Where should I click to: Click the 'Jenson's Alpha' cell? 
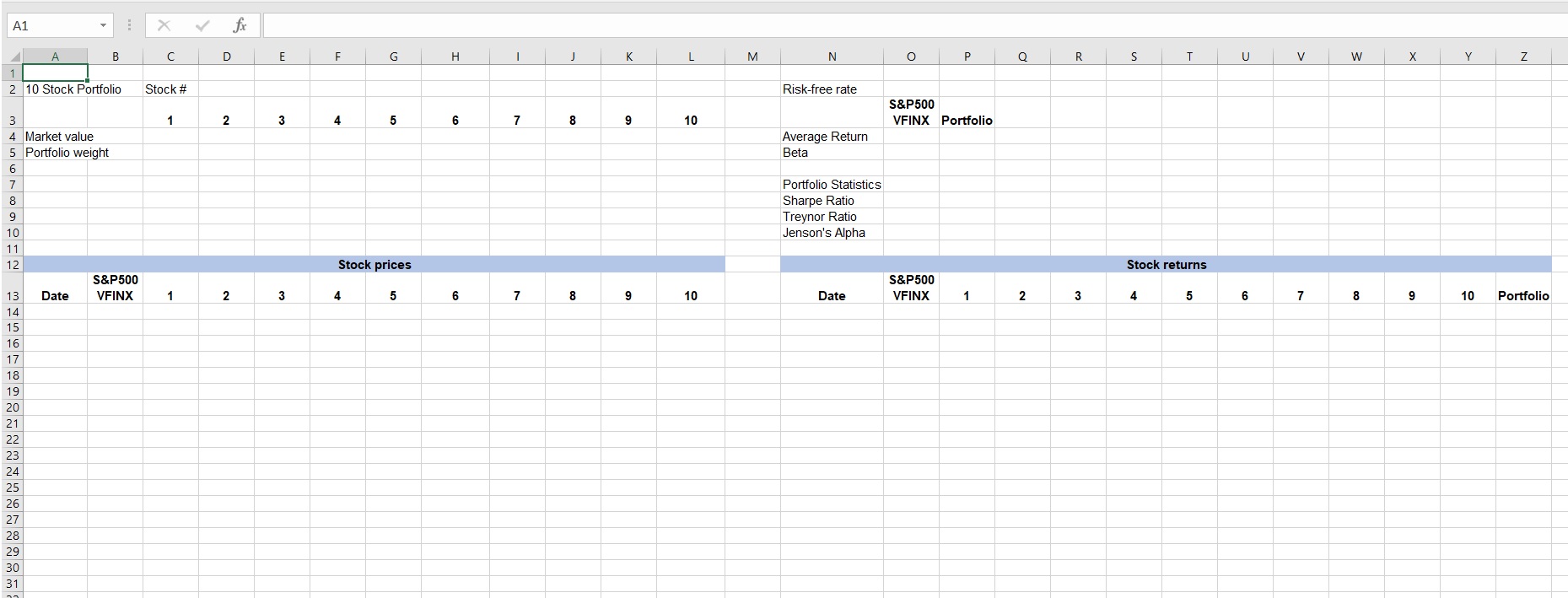tap(832, 233)
